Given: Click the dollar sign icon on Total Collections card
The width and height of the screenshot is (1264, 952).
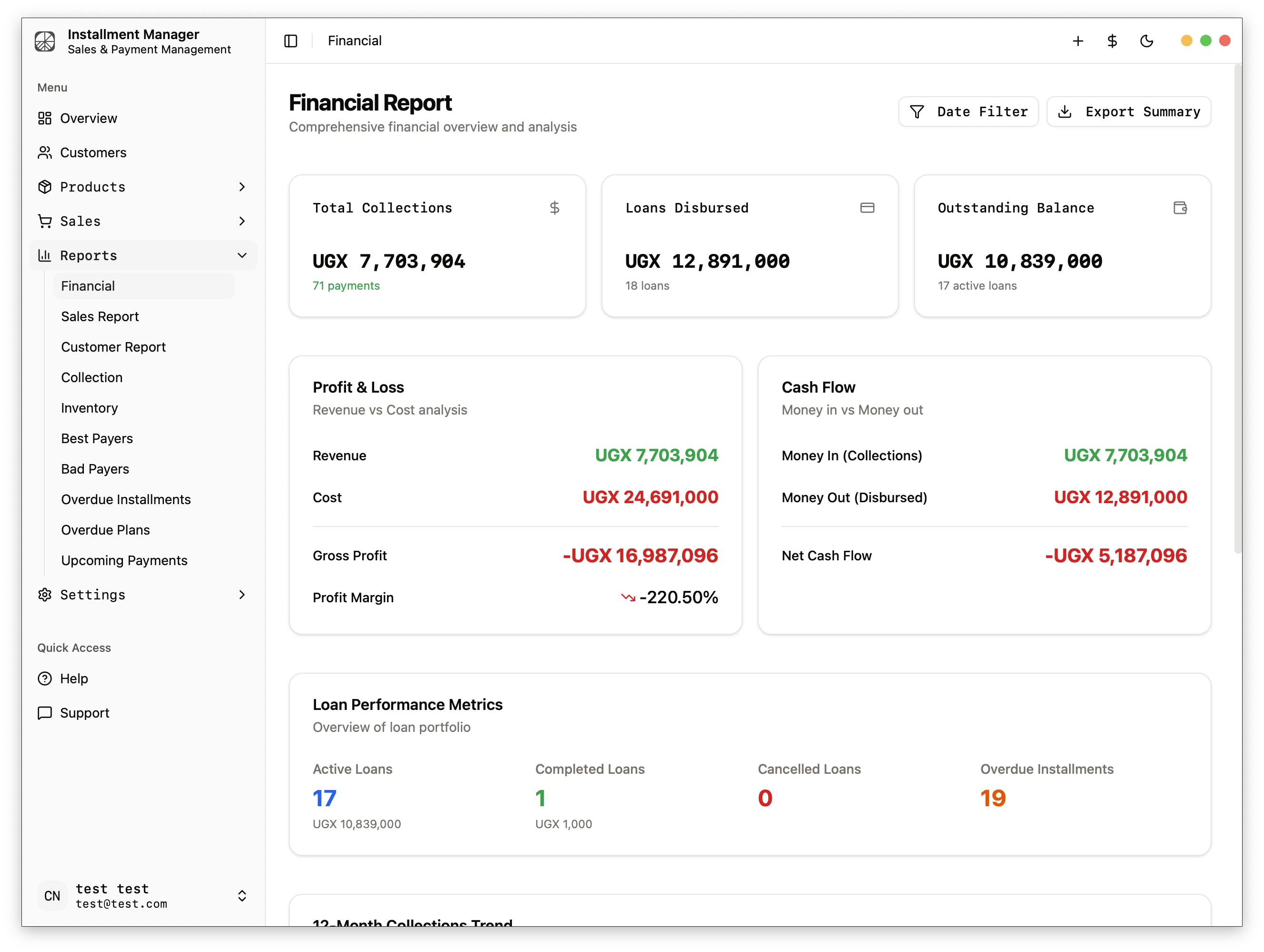Looking at the screenshot, I should point(555,208).
